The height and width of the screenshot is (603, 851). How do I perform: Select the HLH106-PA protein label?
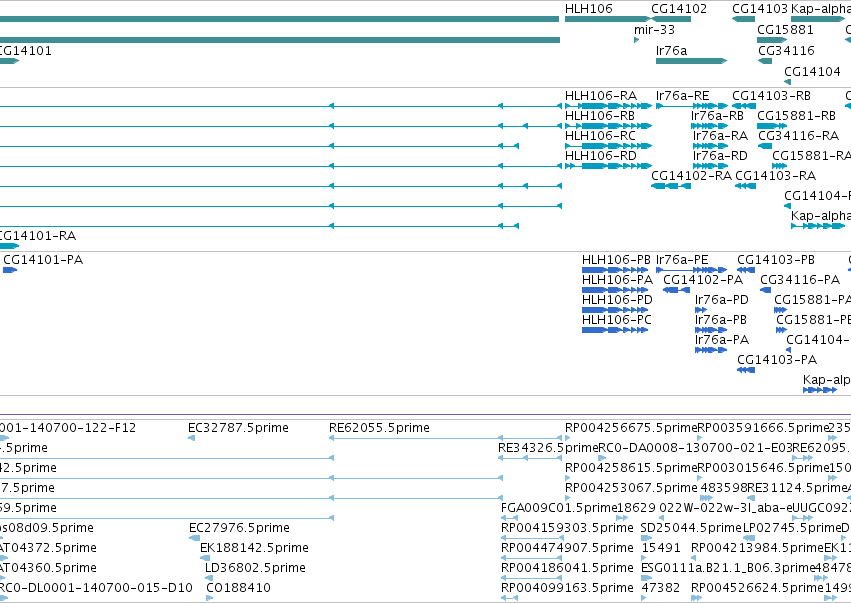(x=617, y=280)
